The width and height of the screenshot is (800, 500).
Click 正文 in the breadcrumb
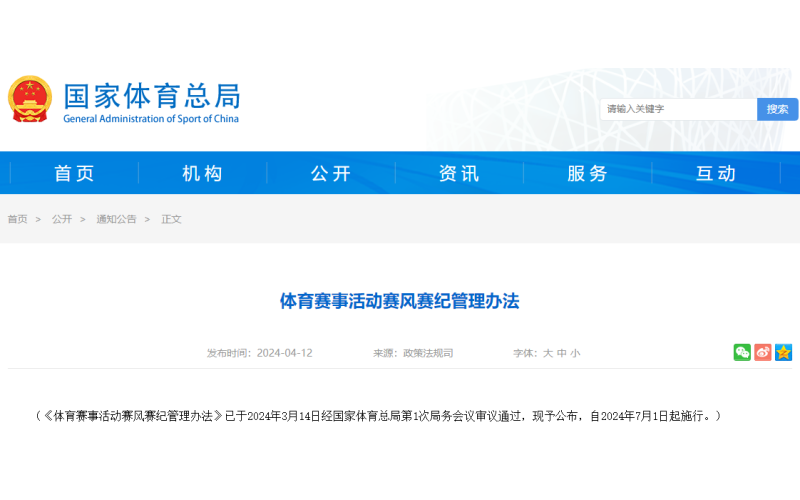[x=171, y=219]
